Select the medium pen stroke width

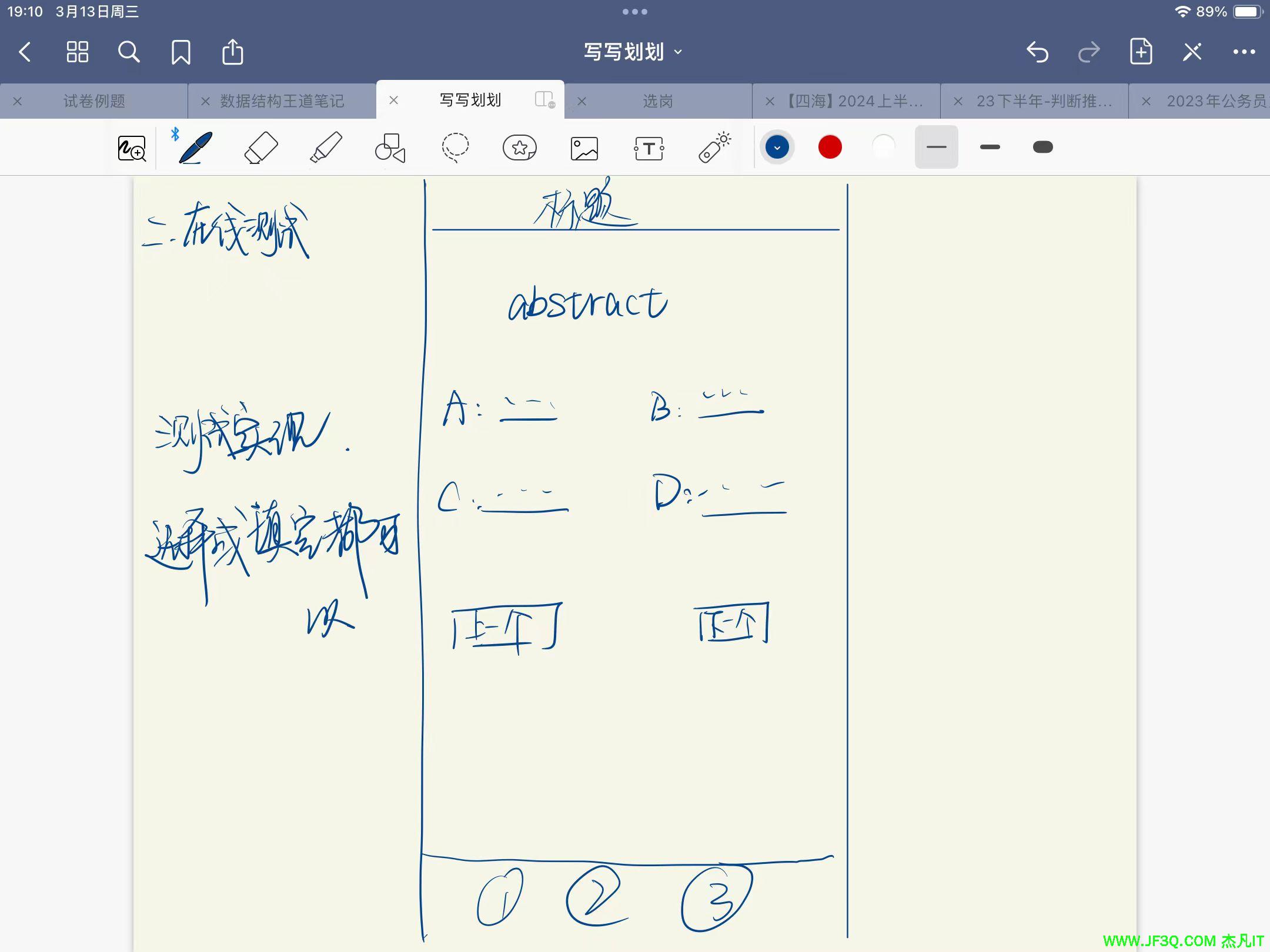coord(990,147)
